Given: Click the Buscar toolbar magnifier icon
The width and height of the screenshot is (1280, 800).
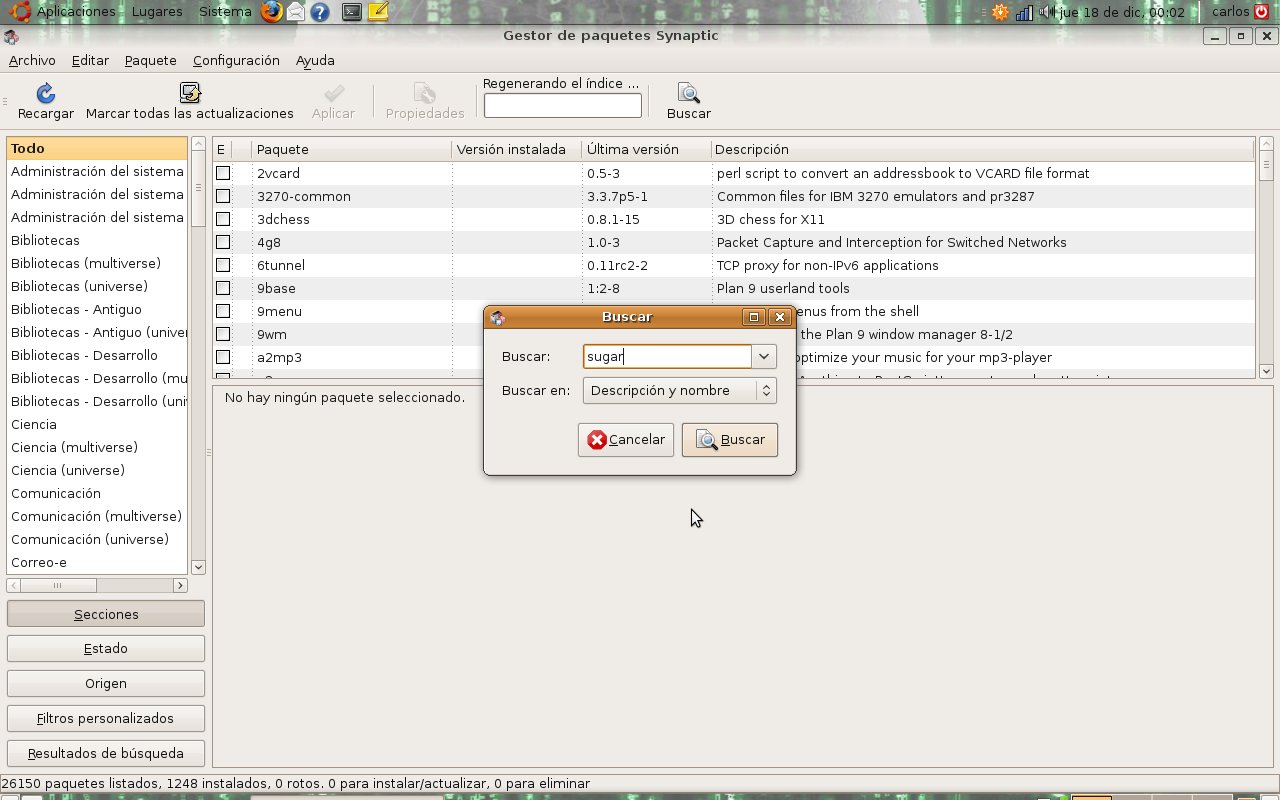Looking at the screenshot, I should [688, 93].
